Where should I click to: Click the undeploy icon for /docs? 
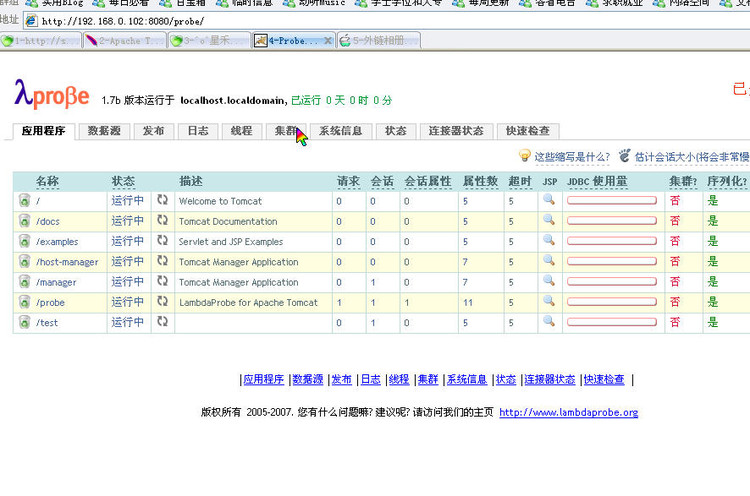(x=24, y=221)
